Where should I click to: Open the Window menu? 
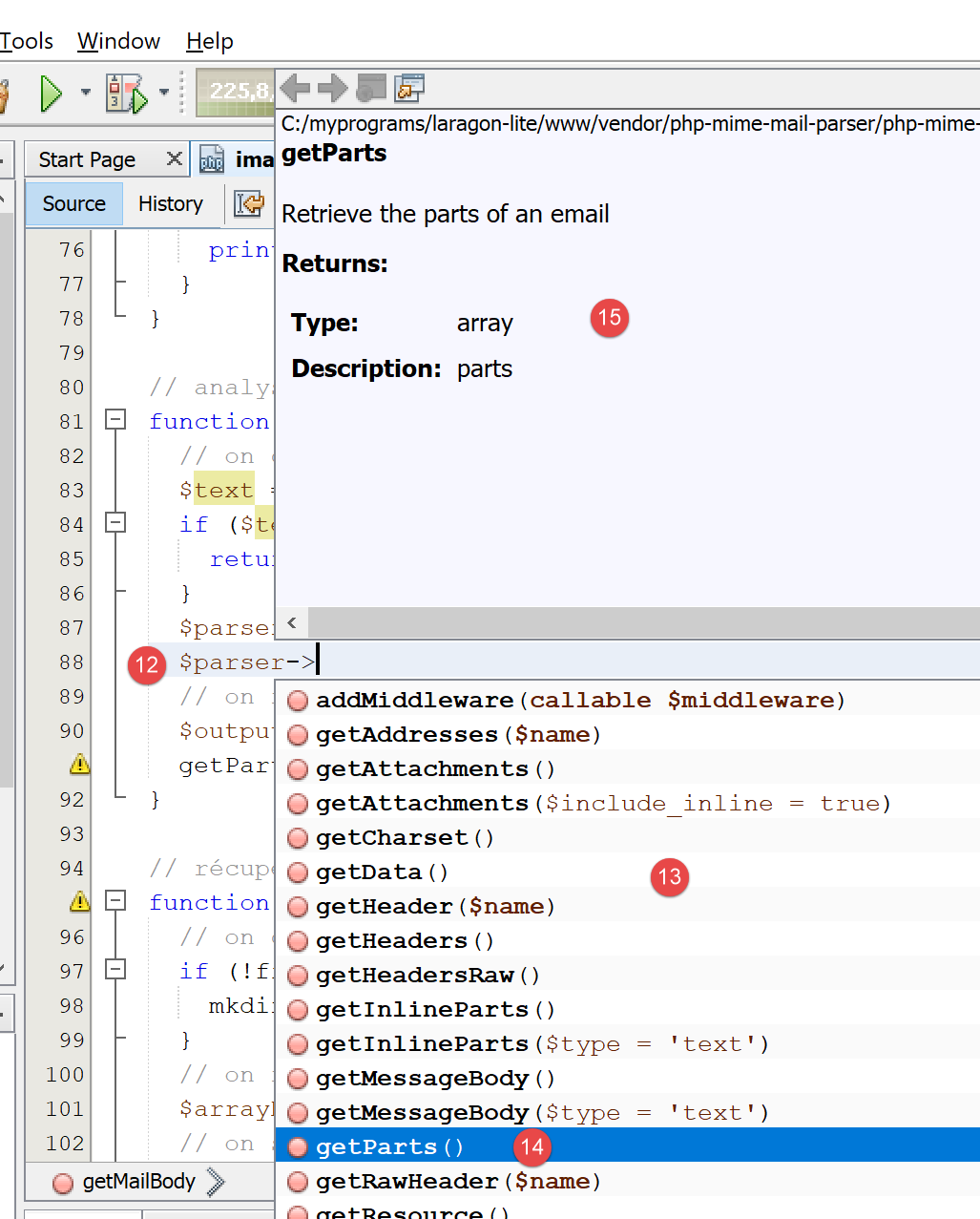[x=118, y=41]
